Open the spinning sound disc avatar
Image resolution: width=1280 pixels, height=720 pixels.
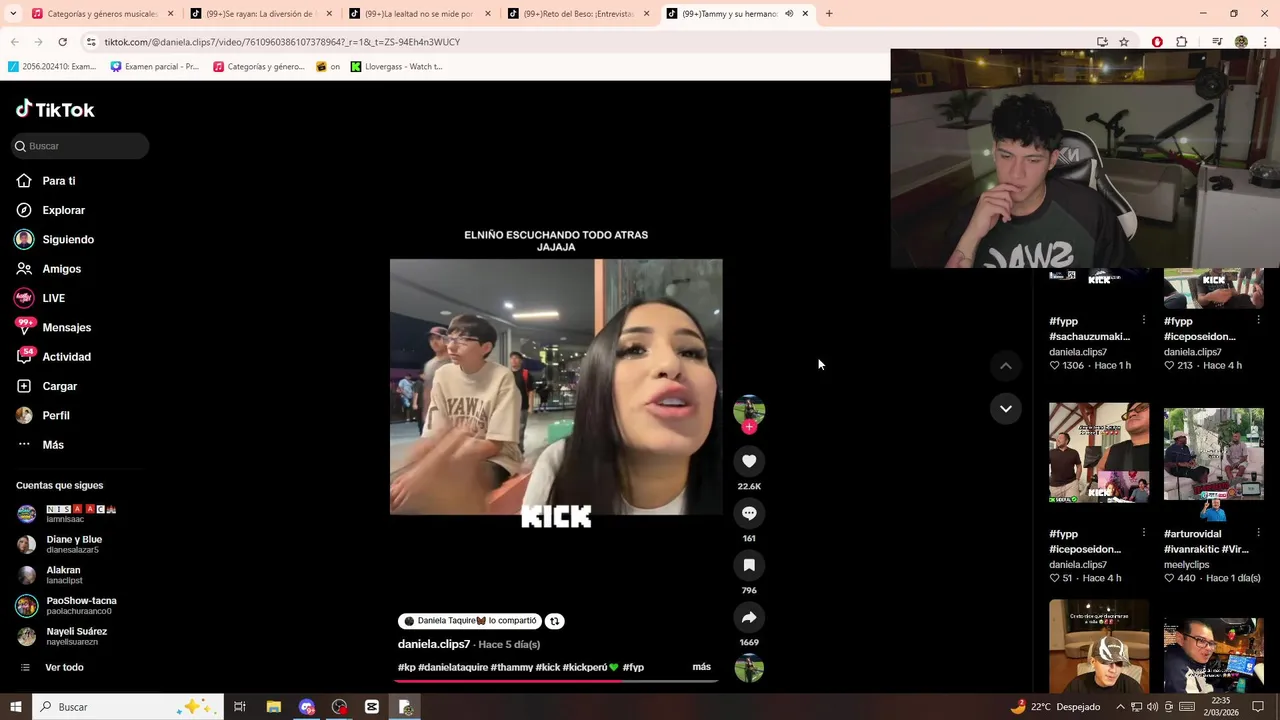(749, 668)
